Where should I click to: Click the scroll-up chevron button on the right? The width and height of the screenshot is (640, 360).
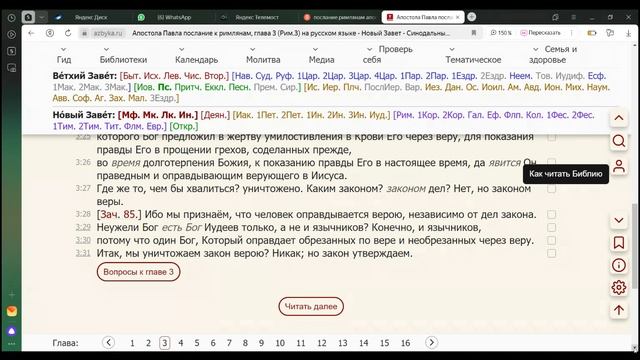click(x=619, y=118)
